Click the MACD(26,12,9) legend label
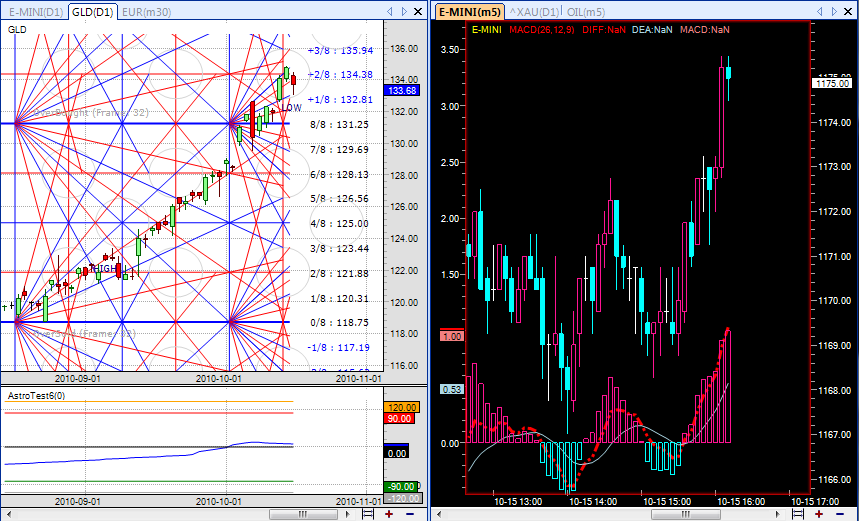This screenshot has height=521, width=859. (x=542, y=30)
